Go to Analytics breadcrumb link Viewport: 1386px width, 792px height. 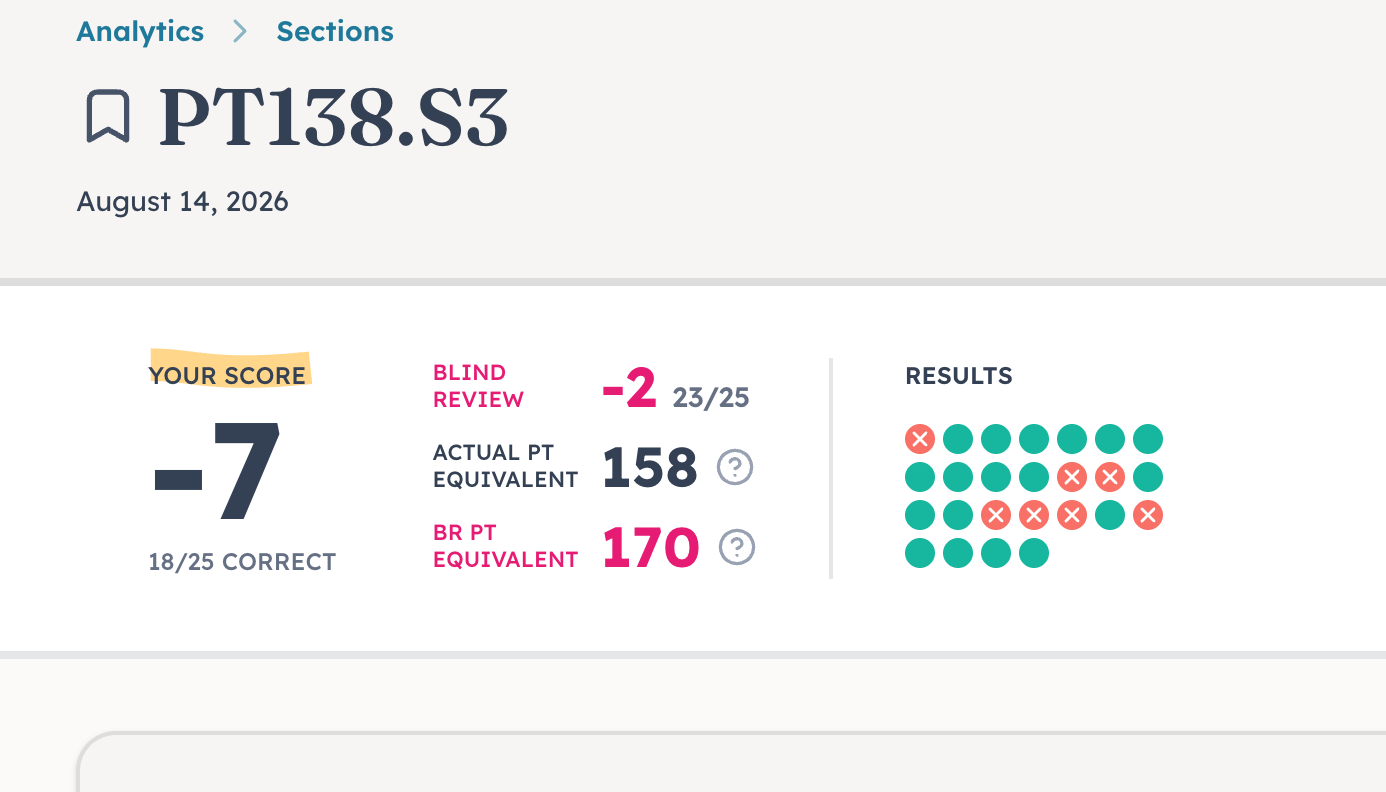[140, 32]
